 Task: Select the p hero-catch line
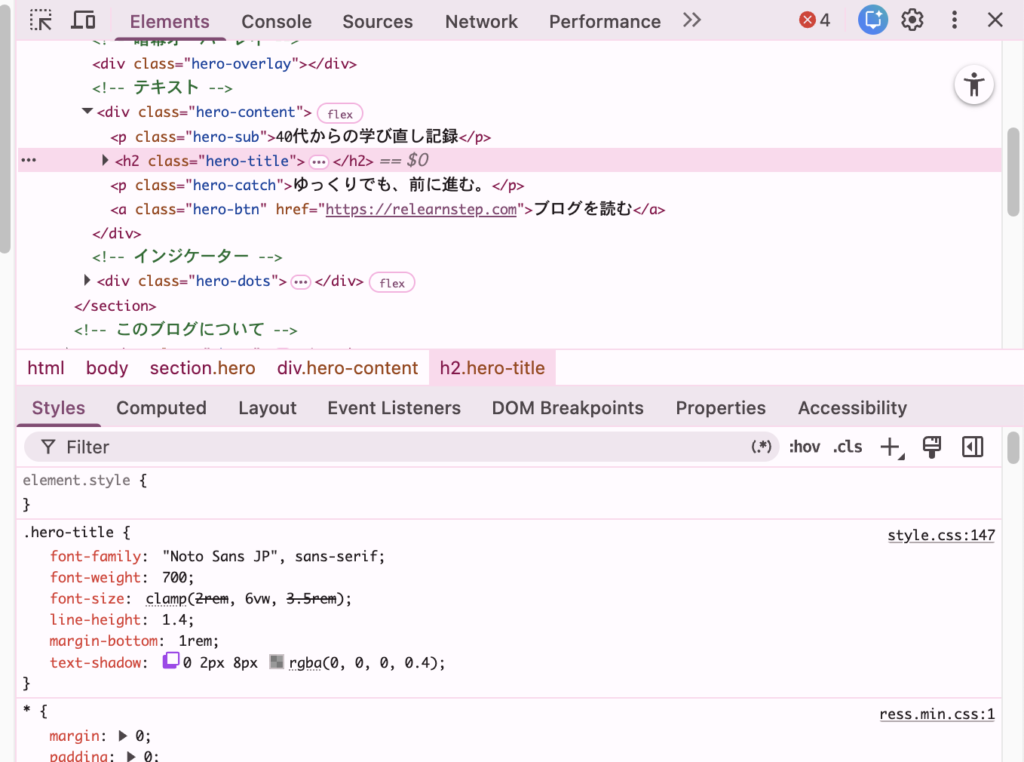[317, 185]
